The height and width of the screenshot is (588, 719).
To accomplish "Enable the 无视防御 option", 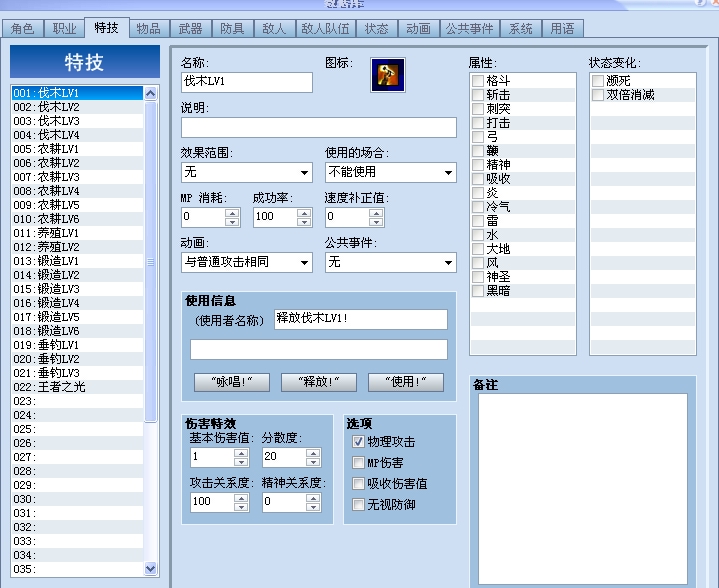I will click(358, 505).
